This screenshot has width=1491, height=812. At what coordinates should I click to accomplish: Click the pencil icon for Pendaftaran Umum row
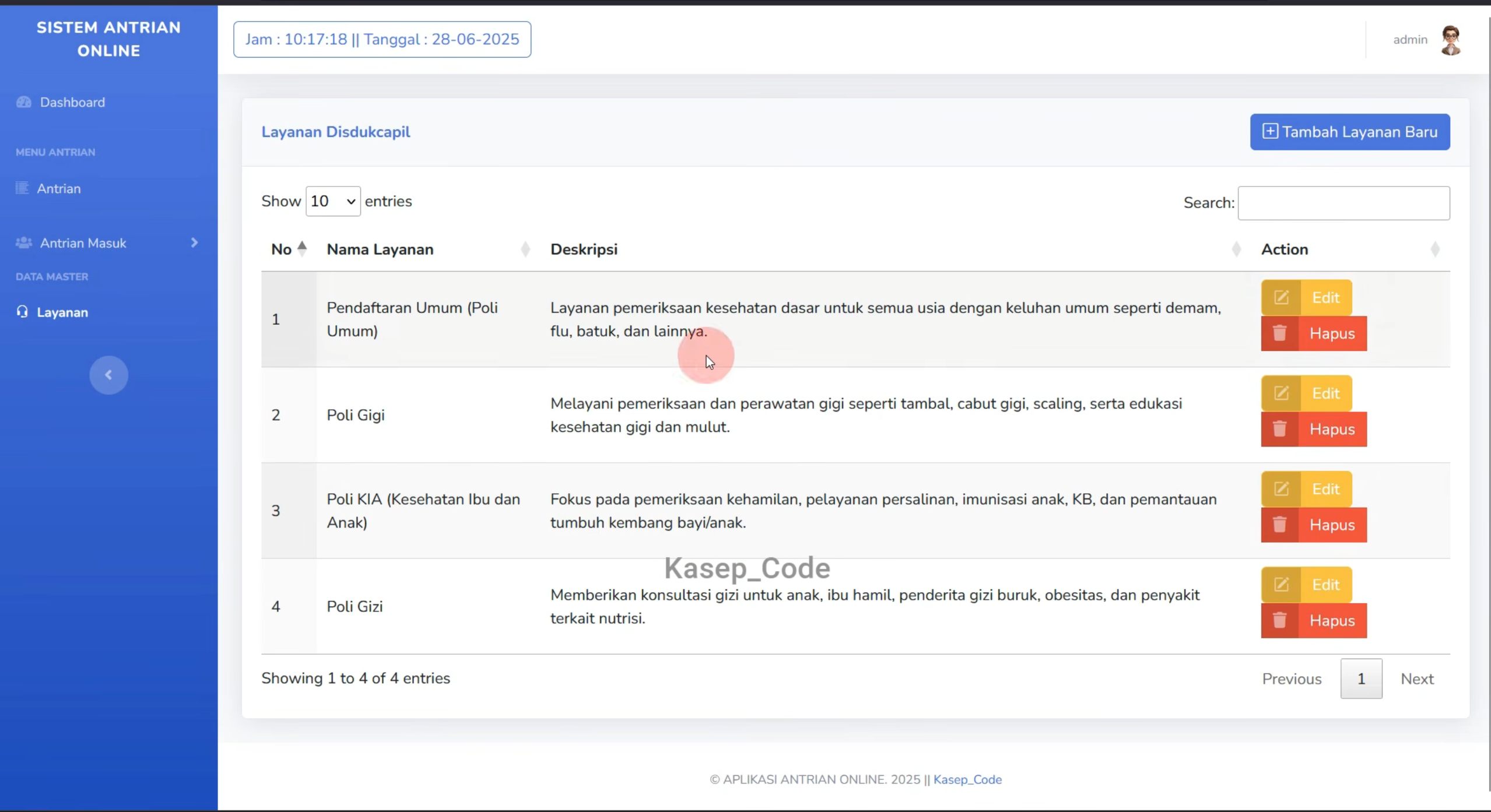tap(1281, 297)
